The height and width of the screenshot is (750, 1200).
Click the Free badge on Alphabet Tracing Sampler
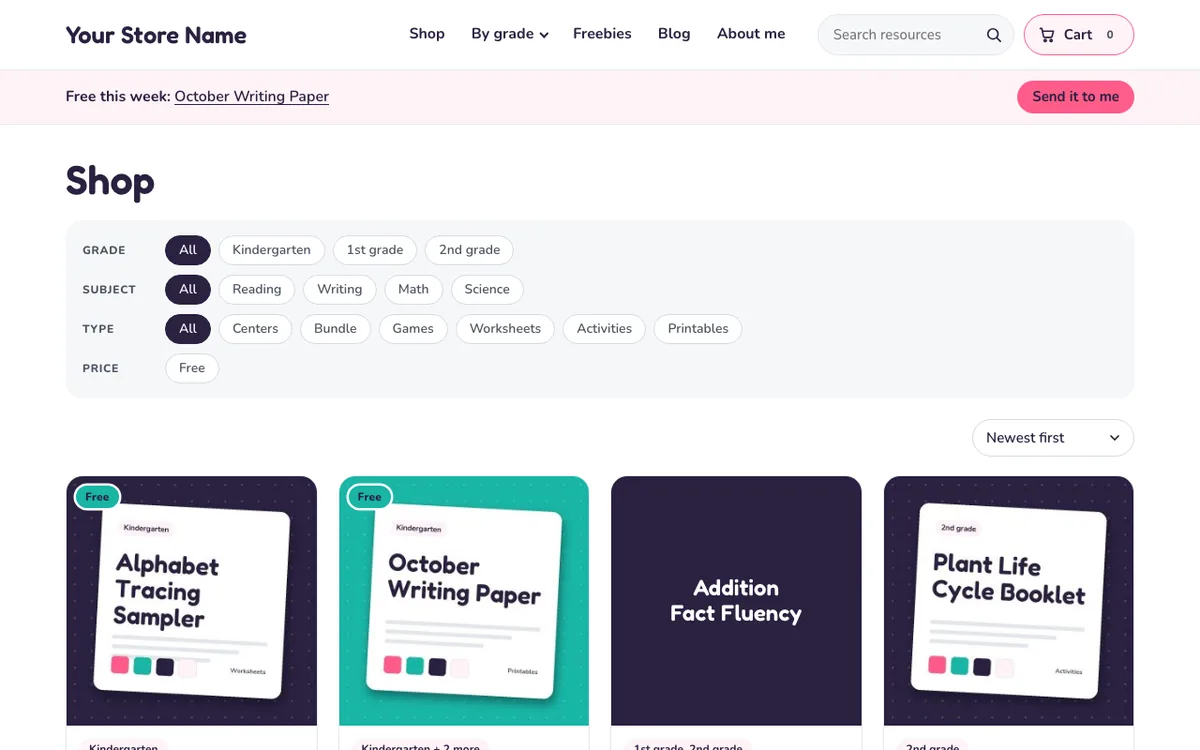pyautogui.click(x=97, y=497)
